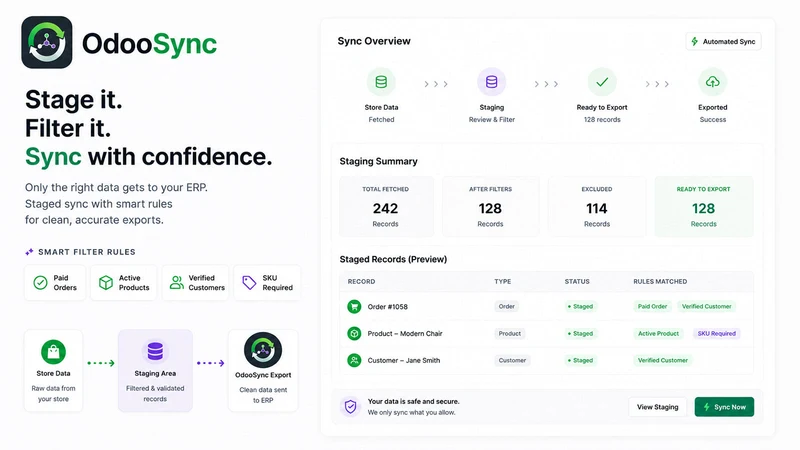
Task: Select the Active Products filter rule
Action: tap(124, 283)
